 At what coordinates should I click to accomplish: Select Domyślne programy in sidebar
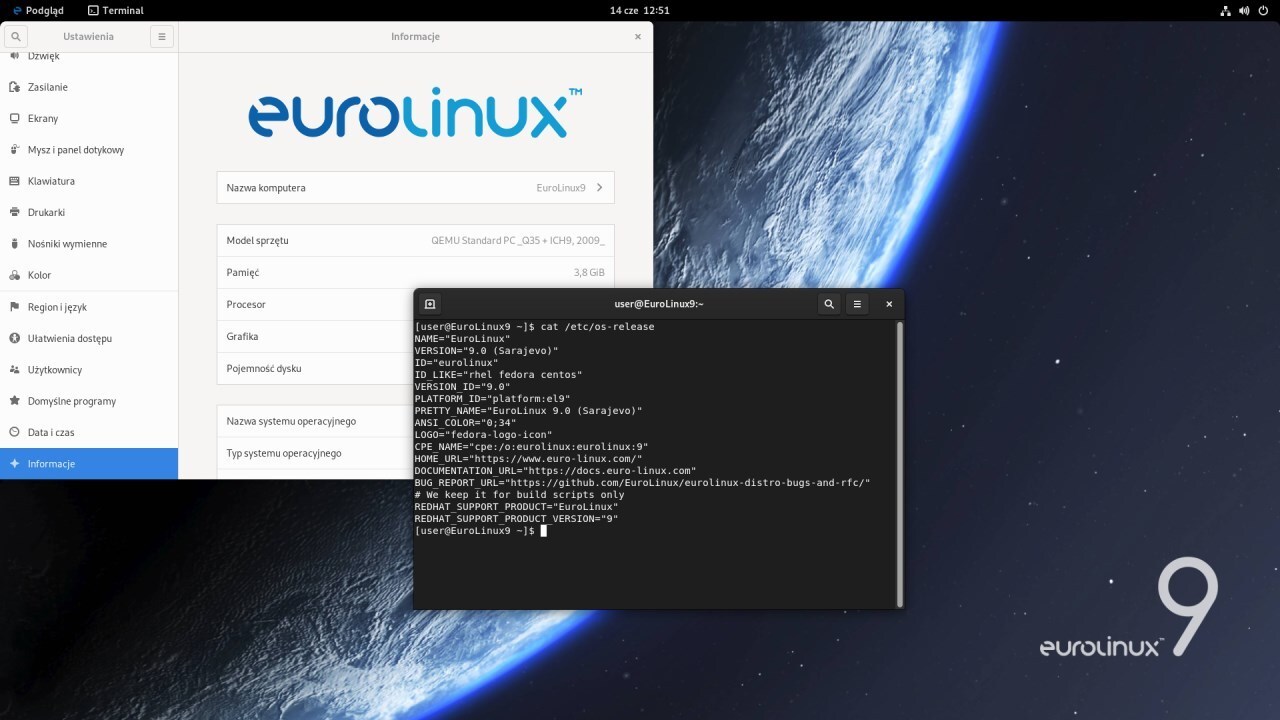89,401
